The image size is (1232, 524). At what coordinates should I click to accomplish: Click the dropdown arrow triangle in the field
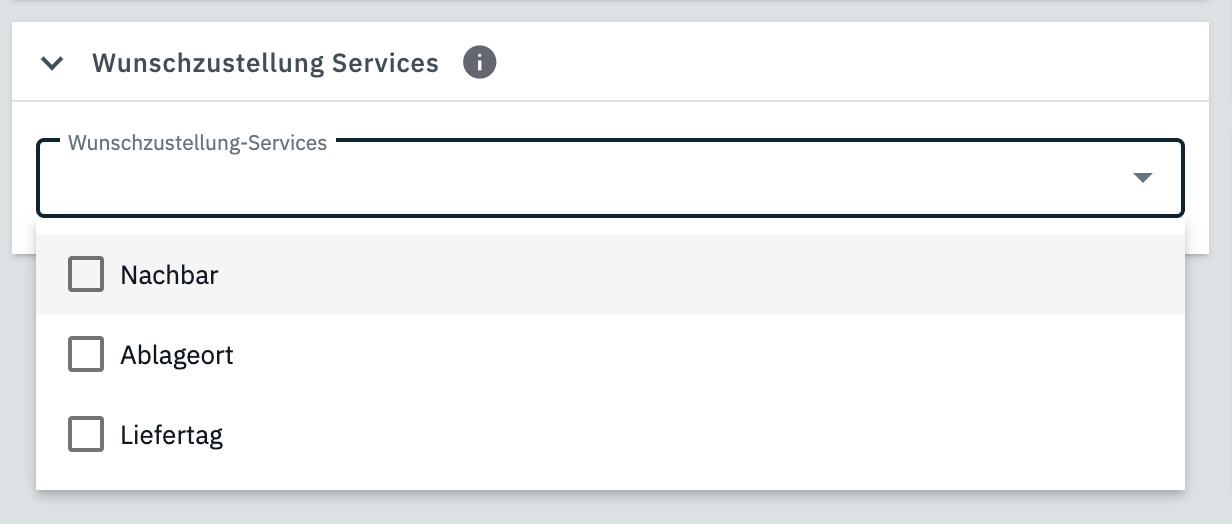click(x=1143, y=178)
